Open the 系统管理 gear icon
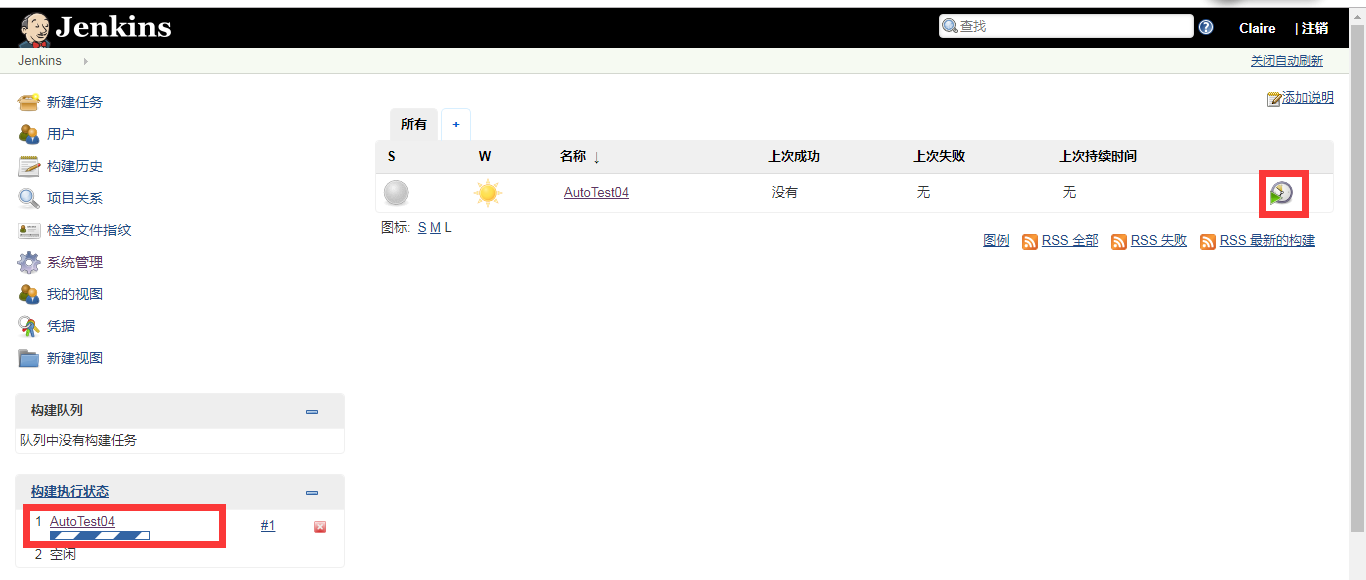This screenshot has width=1366, height=580. (29, 262)
